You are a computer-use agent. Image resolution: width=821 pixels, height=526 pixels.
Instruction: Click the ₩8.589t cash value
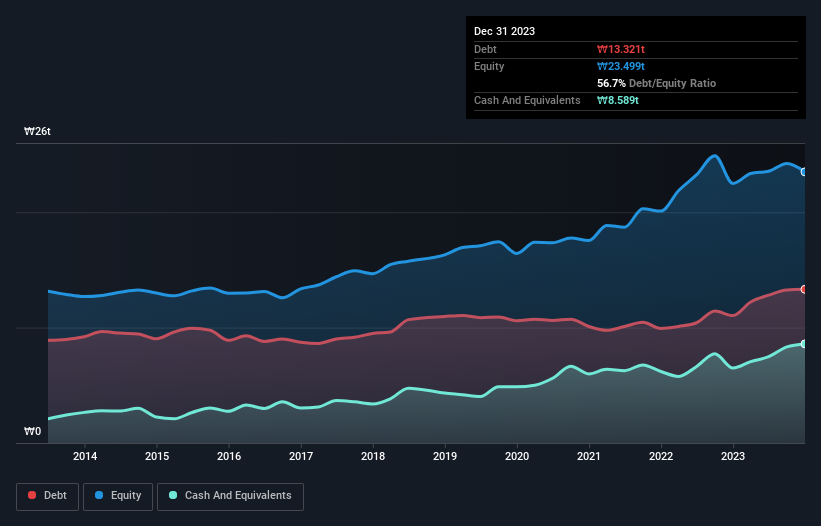617,100
